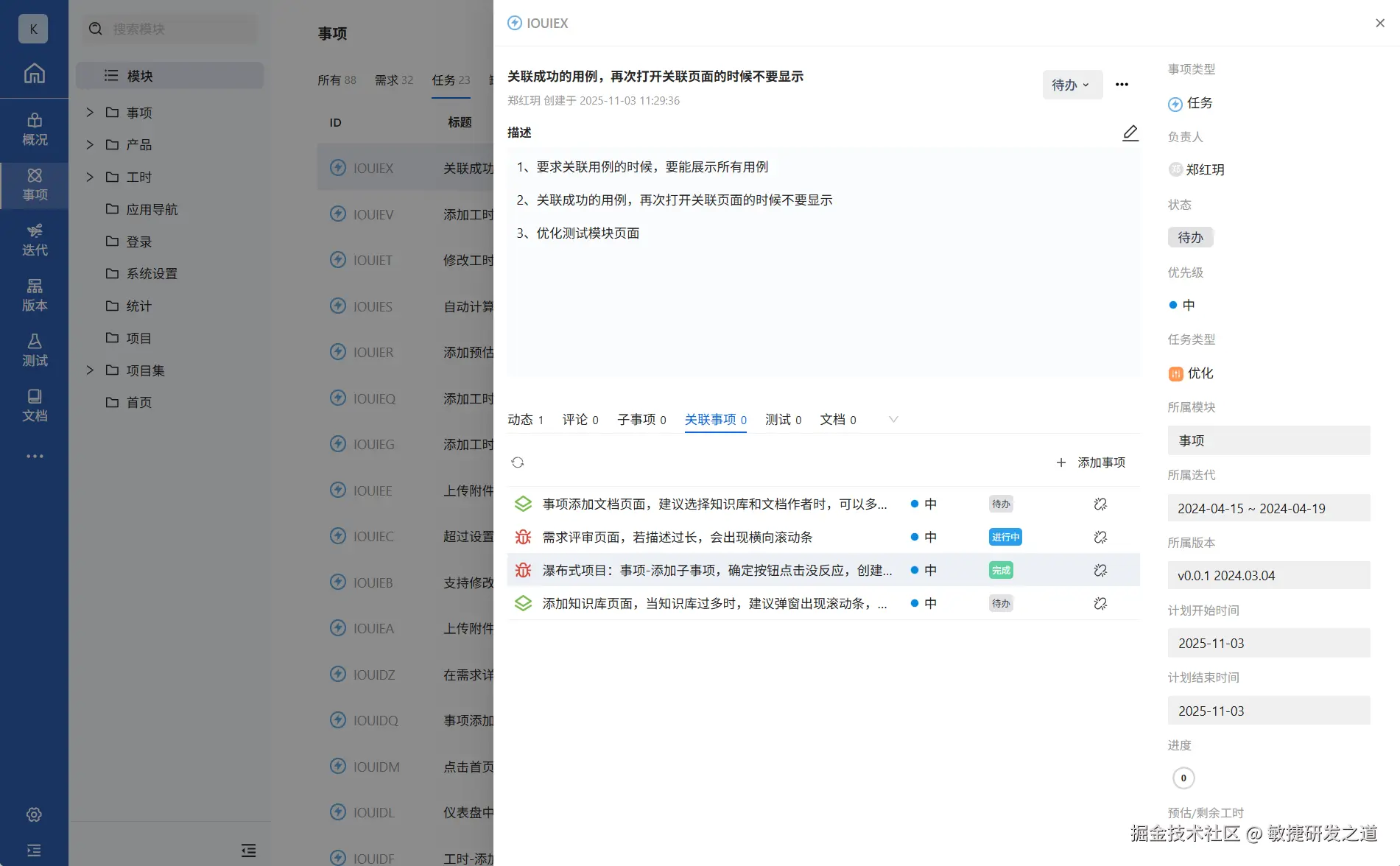The width and height of the screenshot is (1400, 866).
Task: Open 测试 testing in the sidebar
Action: click(x=34, y=351)
